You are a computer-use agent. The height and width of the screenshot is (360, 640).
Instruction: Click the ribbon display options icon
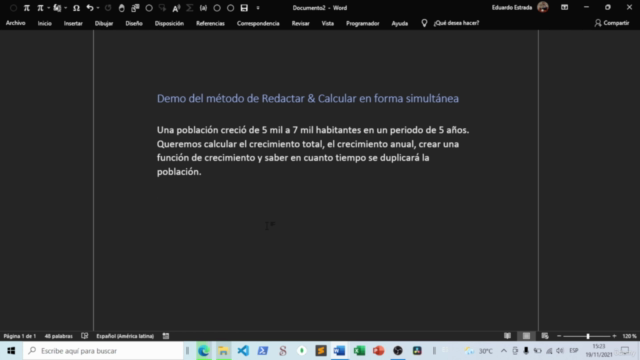(564, 7)
